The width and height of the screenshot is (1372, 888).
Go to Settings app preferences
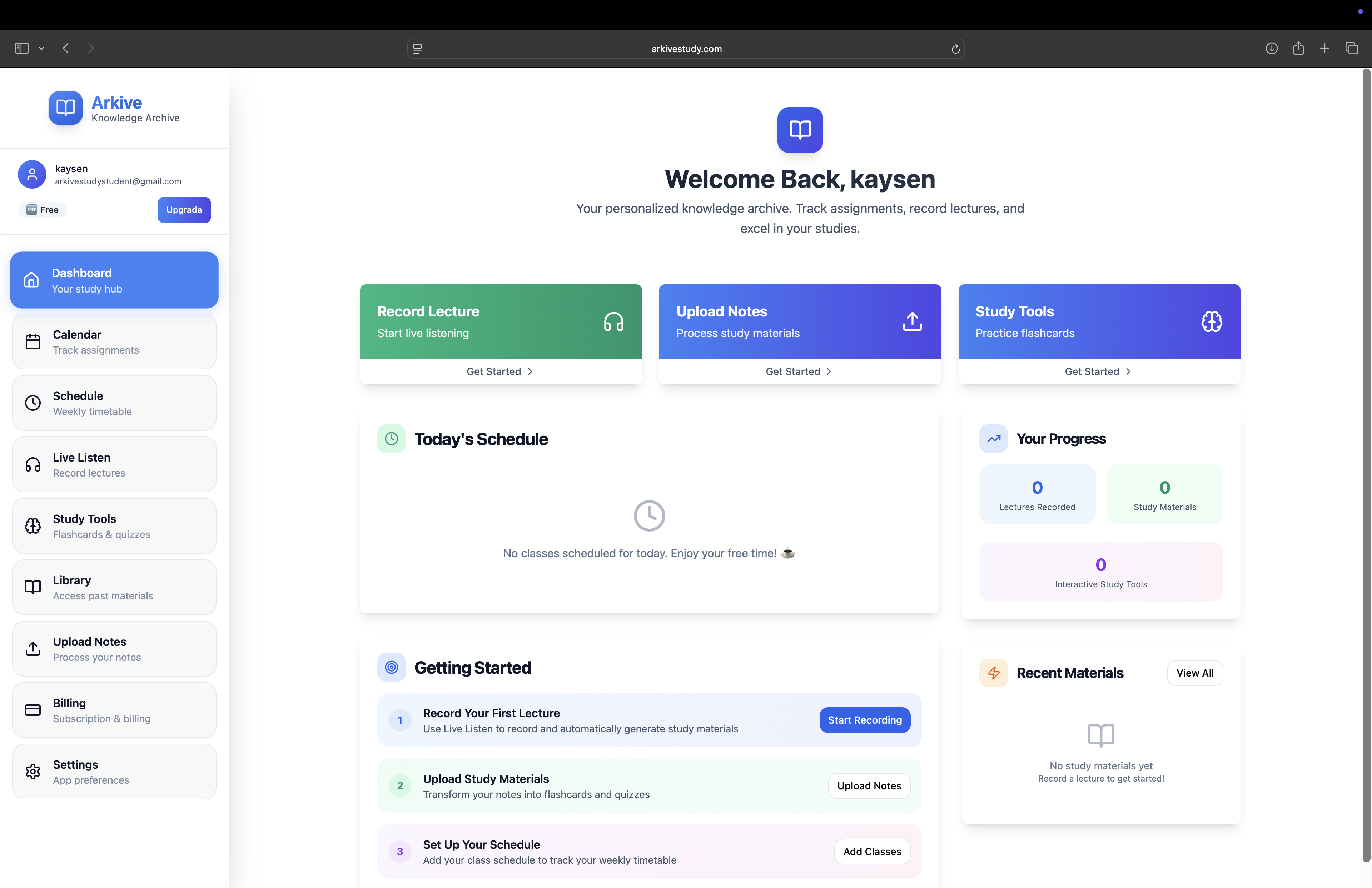click(x=114, y=772)
